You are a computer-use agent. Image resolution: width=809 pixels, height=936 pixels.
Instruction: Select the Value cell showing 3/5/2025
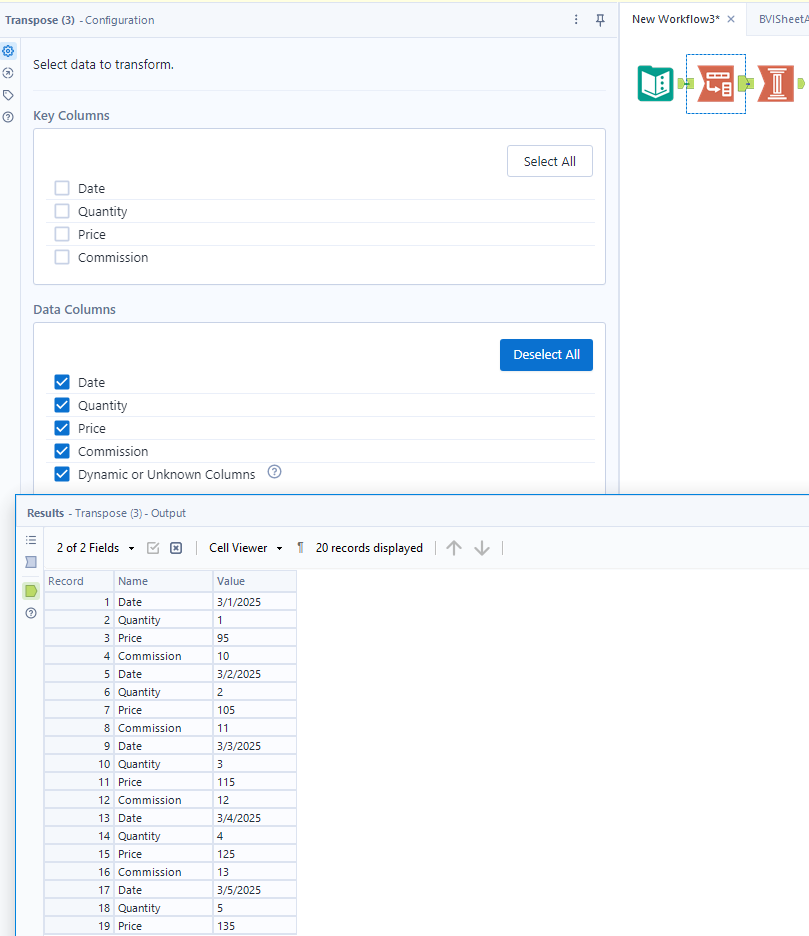pyautogui.click(x=255, y=890)
